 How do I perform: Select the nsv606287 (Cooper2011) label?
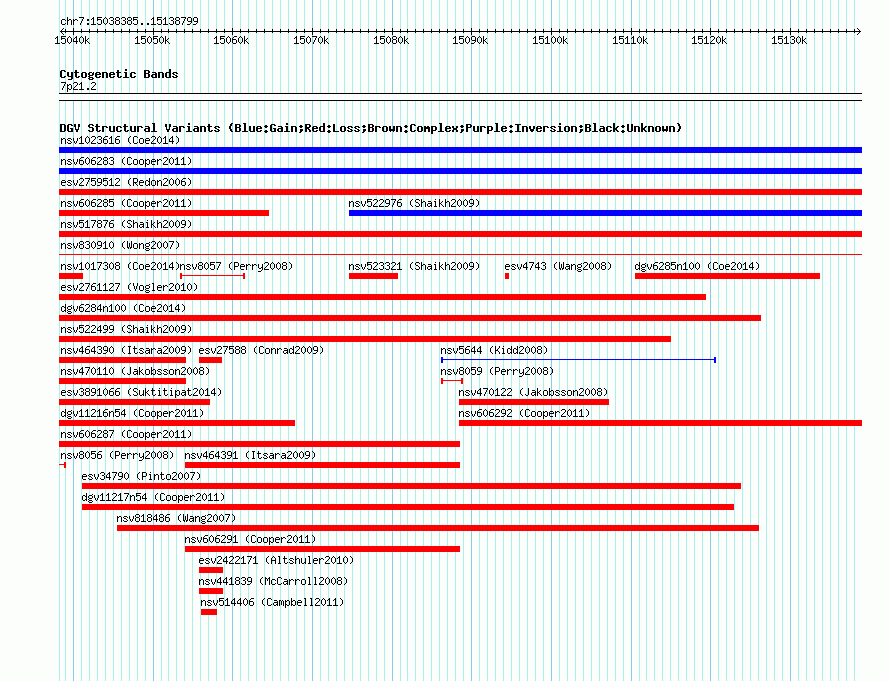(x=126, y=434)
